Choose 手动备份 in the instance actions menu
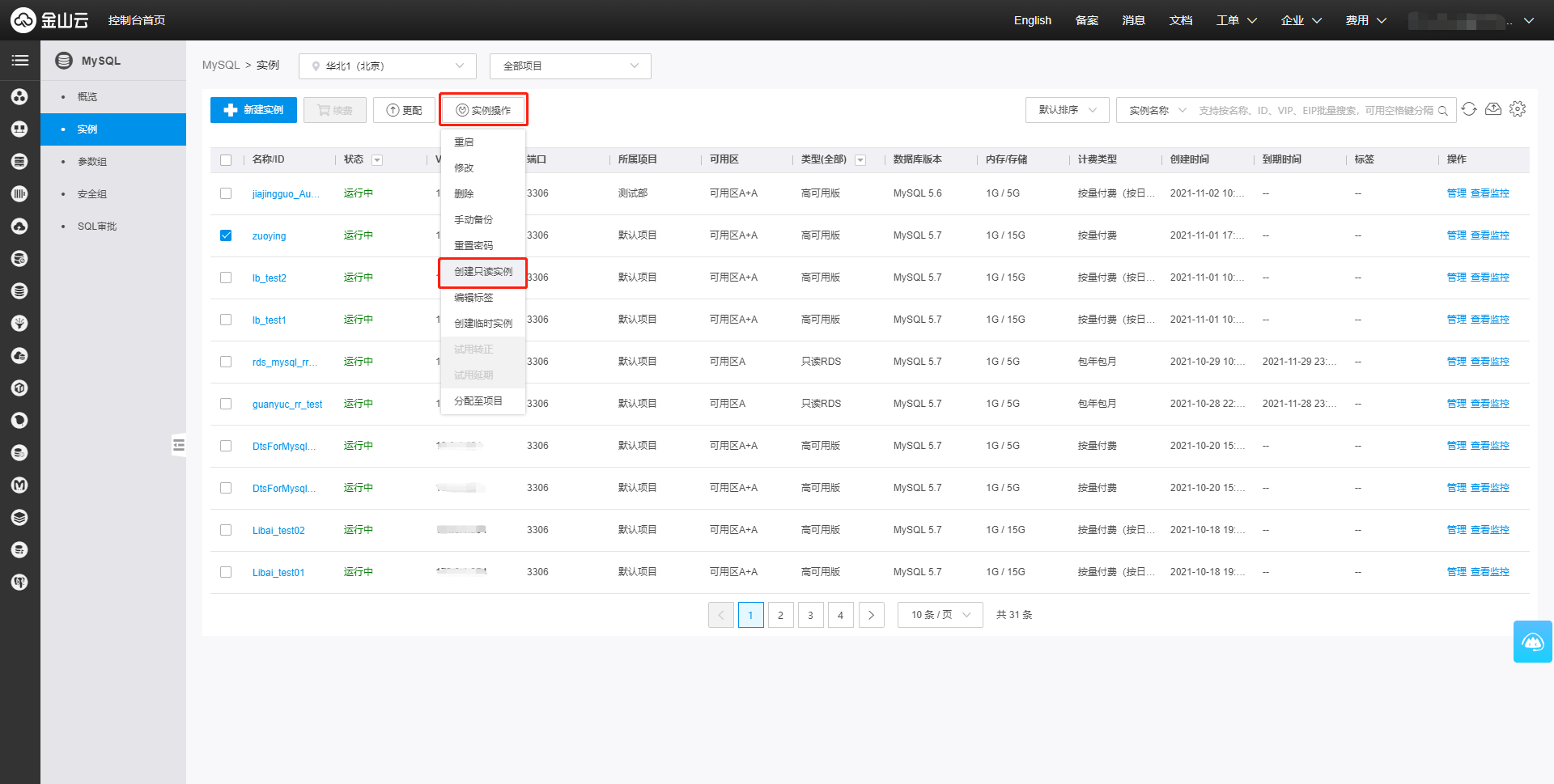 coord(473,220)
